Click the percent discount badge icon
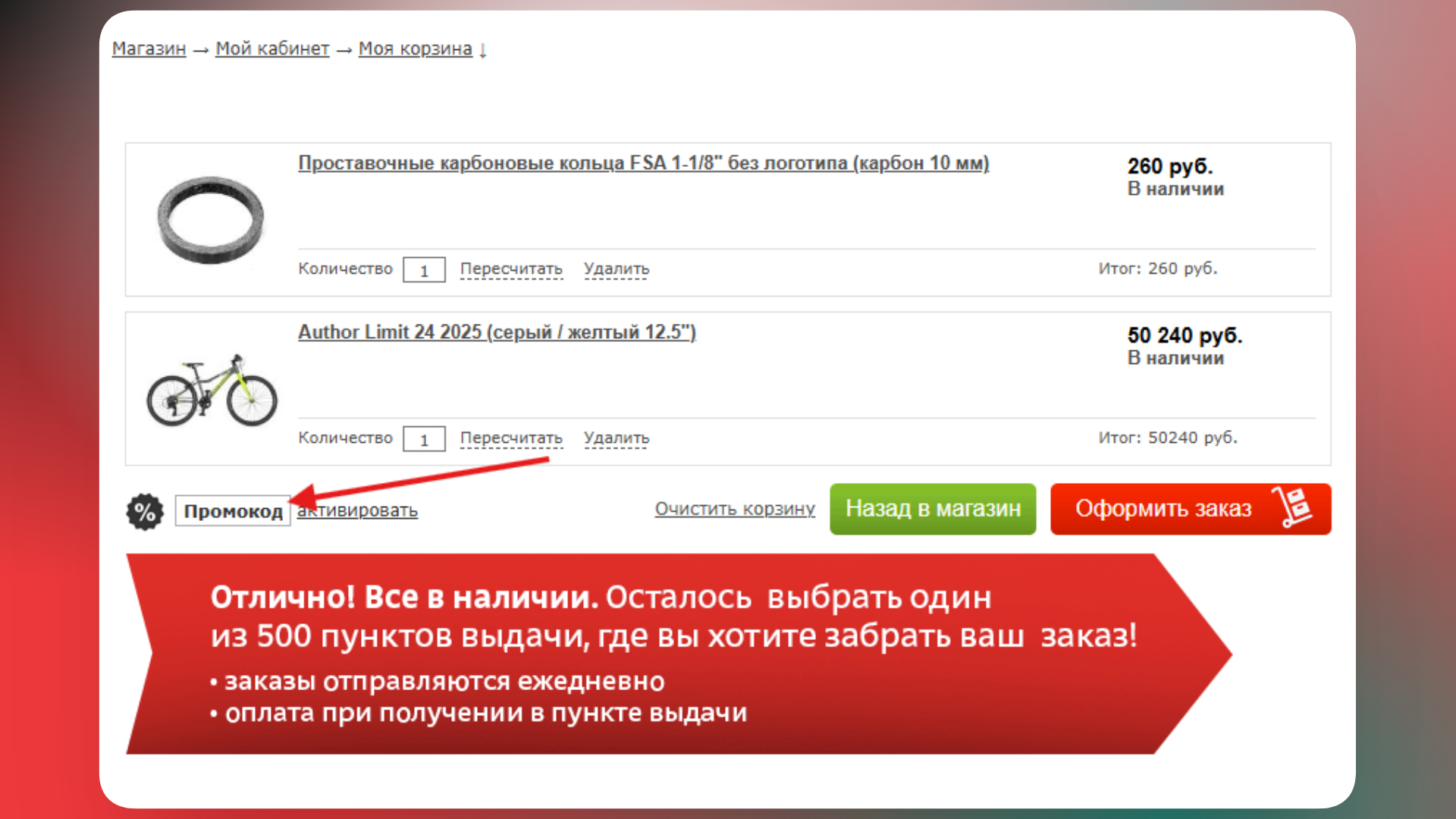 point(145,510)
